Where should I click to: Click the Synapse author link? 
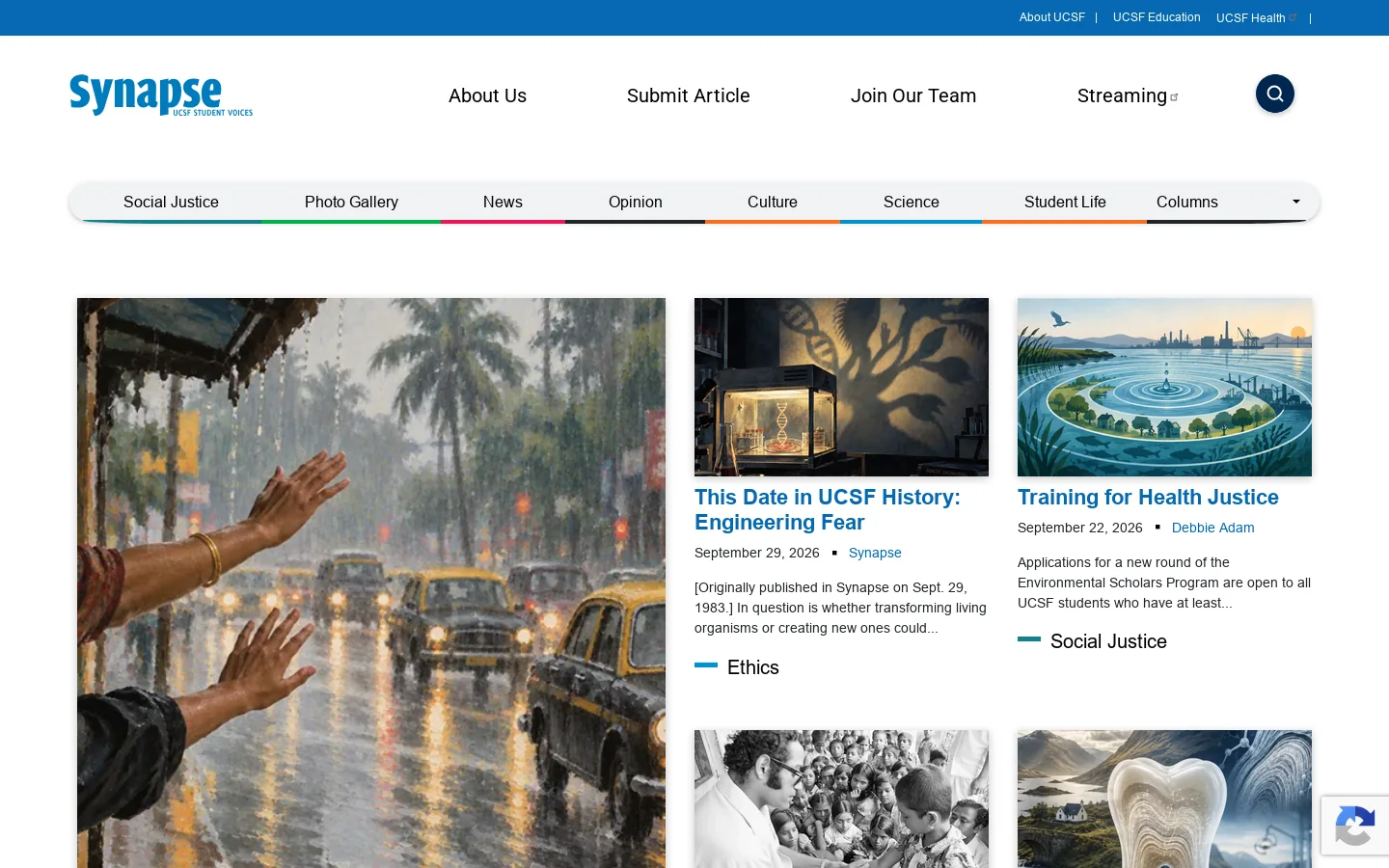click(x=875, y=553)
